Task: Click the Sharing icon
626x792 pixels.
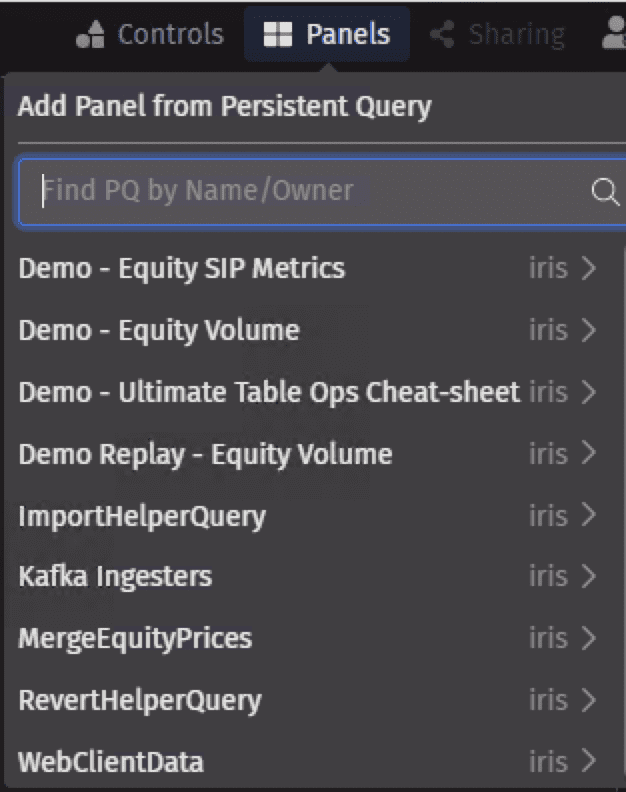Action: coord(441,35)
